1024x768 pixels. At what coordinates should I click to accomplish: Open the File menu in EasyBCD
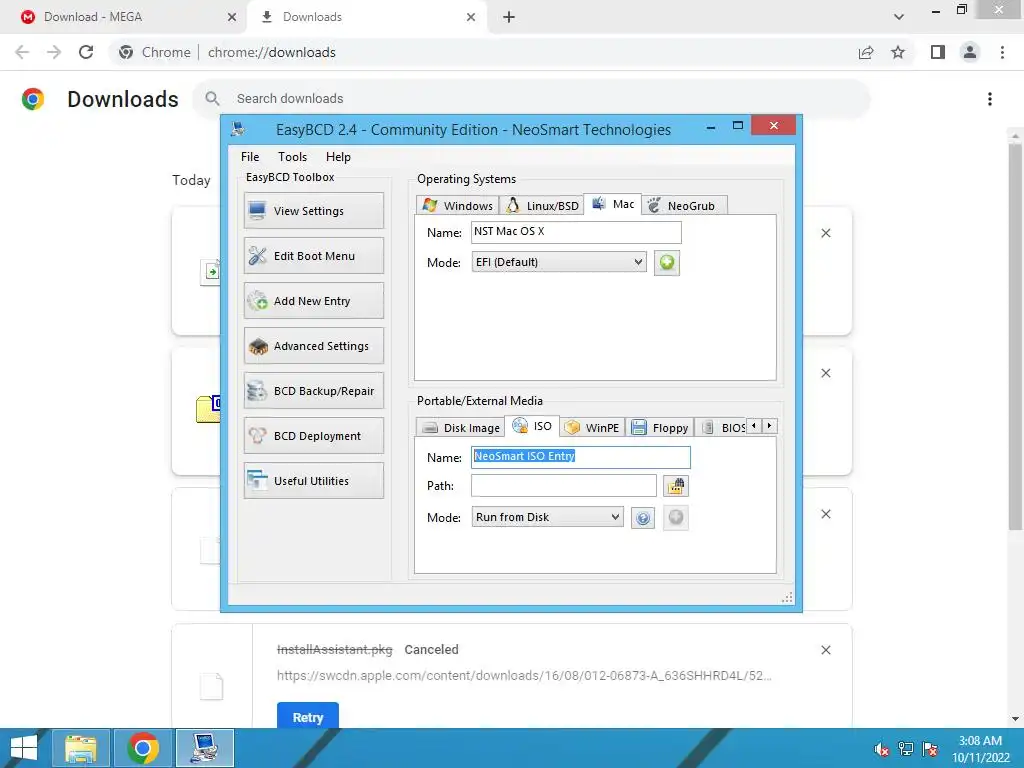point(249,157)
